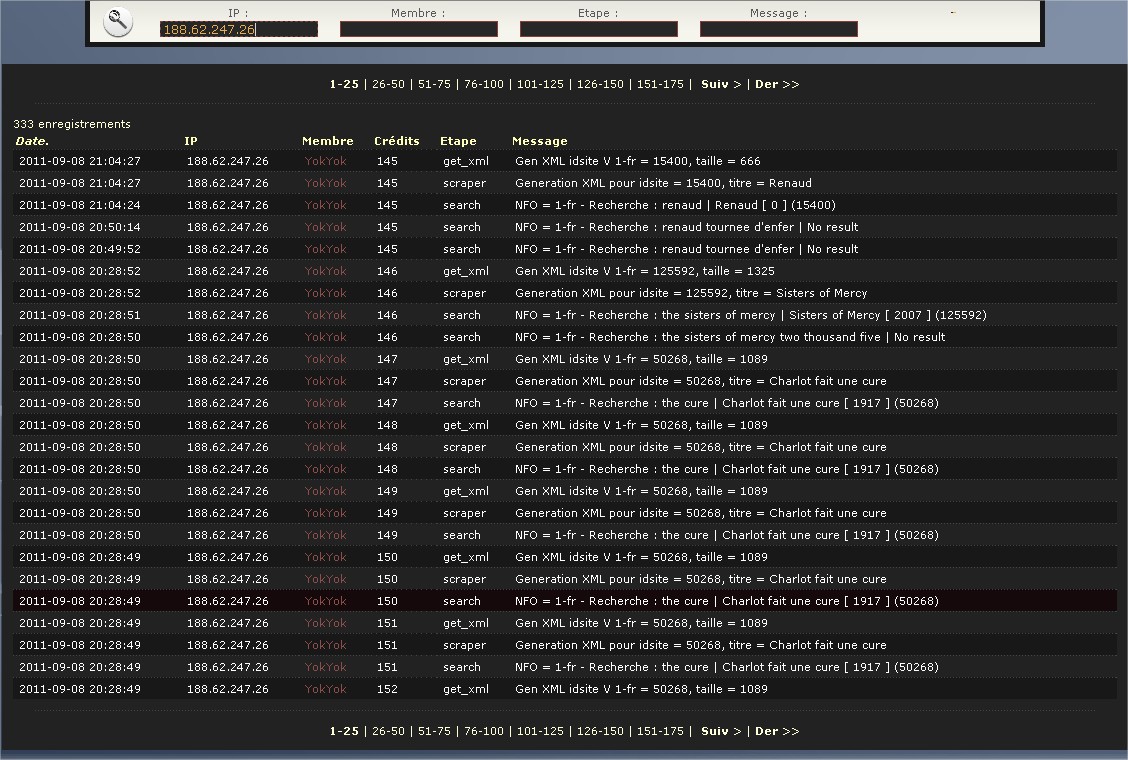Click 'Suiv >' next link above the table

tap(721, 84)
